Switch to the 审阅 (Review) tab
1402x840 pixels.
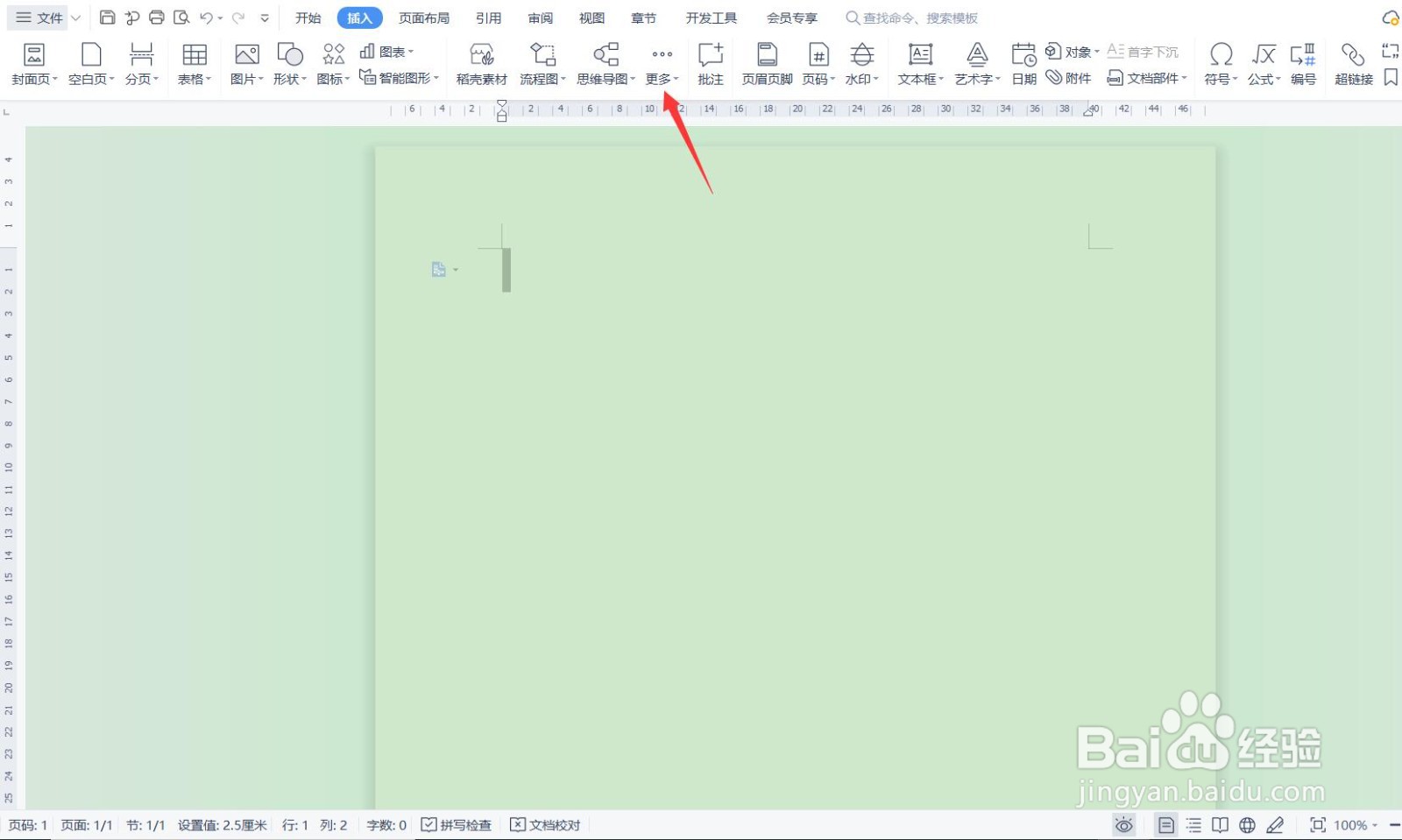pos(541,18)
